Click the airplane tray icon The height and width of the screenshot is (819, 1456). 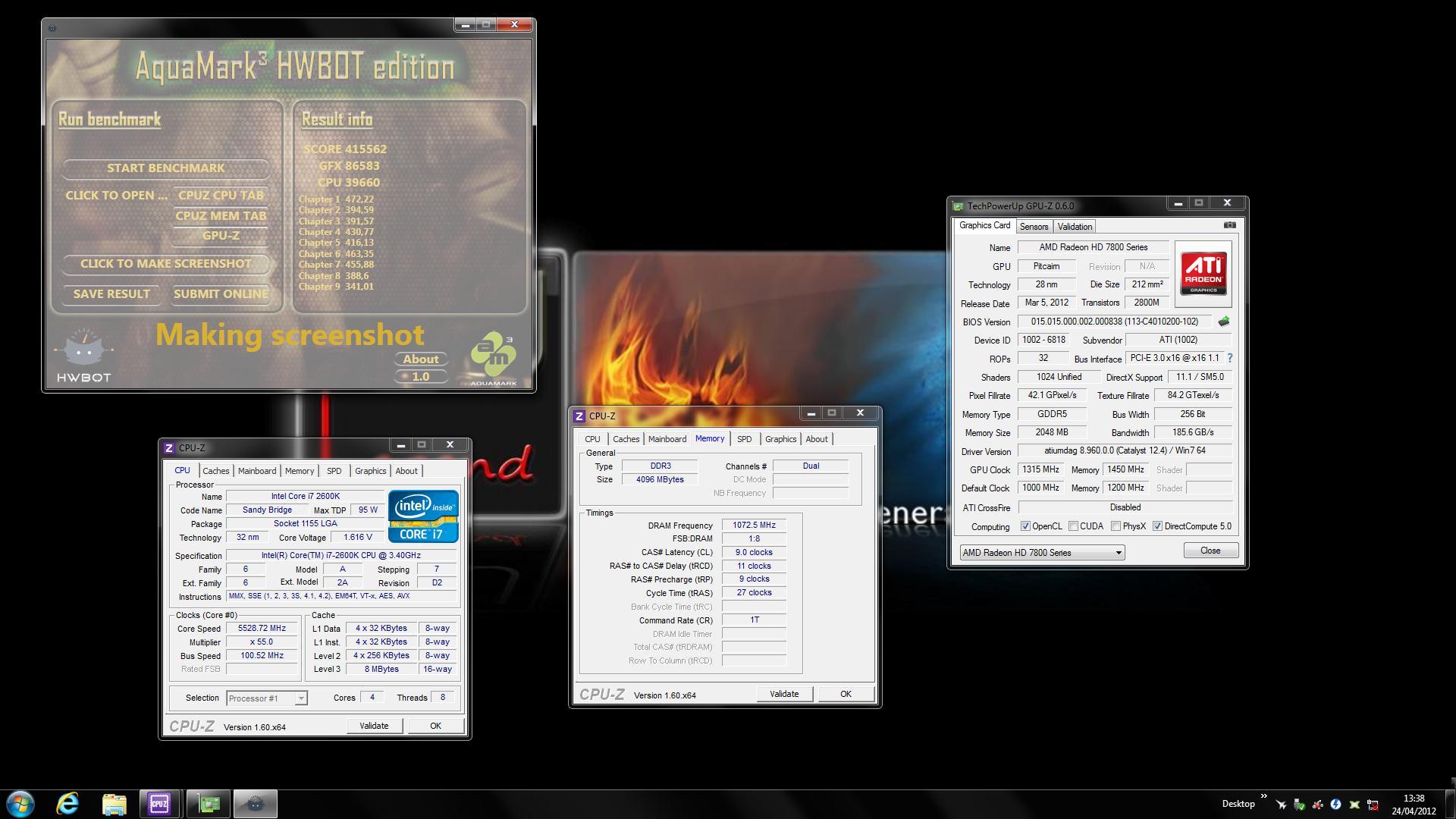[1281, 805]
